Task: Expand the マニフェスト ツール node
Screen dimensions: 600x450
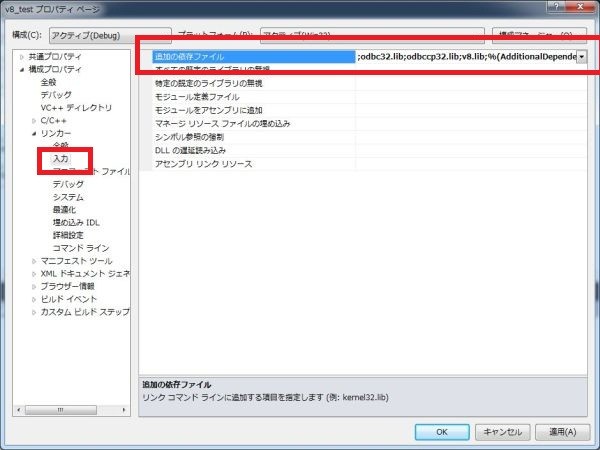Action: (x=34, y=261)
